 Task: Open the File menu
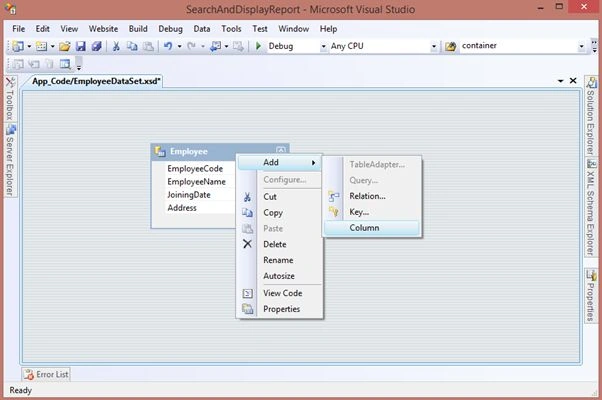pyautogui.click(x=18, y=29)
